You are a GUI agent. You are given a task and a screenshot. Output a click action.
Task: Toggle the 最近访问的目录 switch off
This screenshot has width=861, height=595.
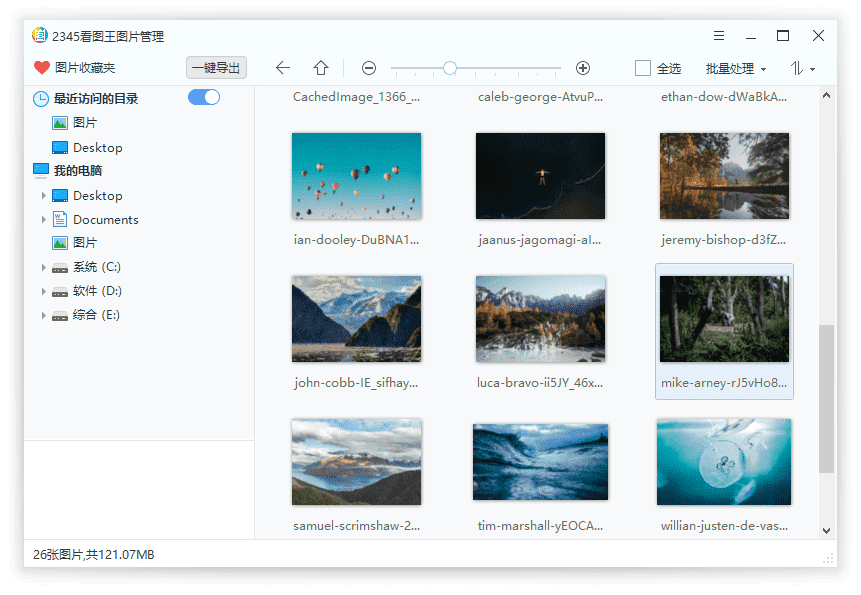pyautogui.click(x=203, y=98)
